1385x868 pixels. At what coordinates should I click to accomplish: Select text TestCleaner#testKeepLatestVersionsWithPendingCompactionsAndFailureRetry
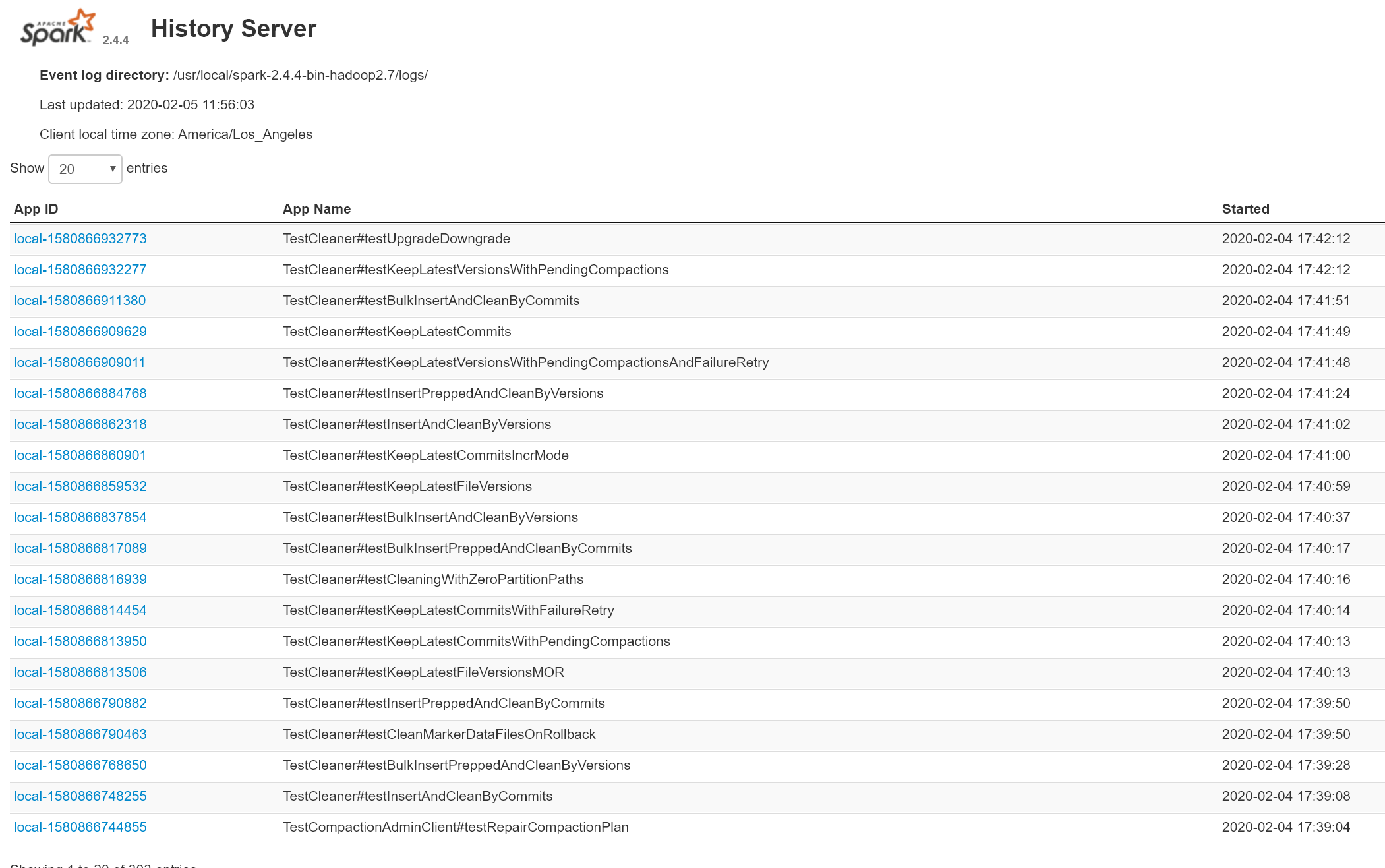pyautogui.click(x=526, y=362)
